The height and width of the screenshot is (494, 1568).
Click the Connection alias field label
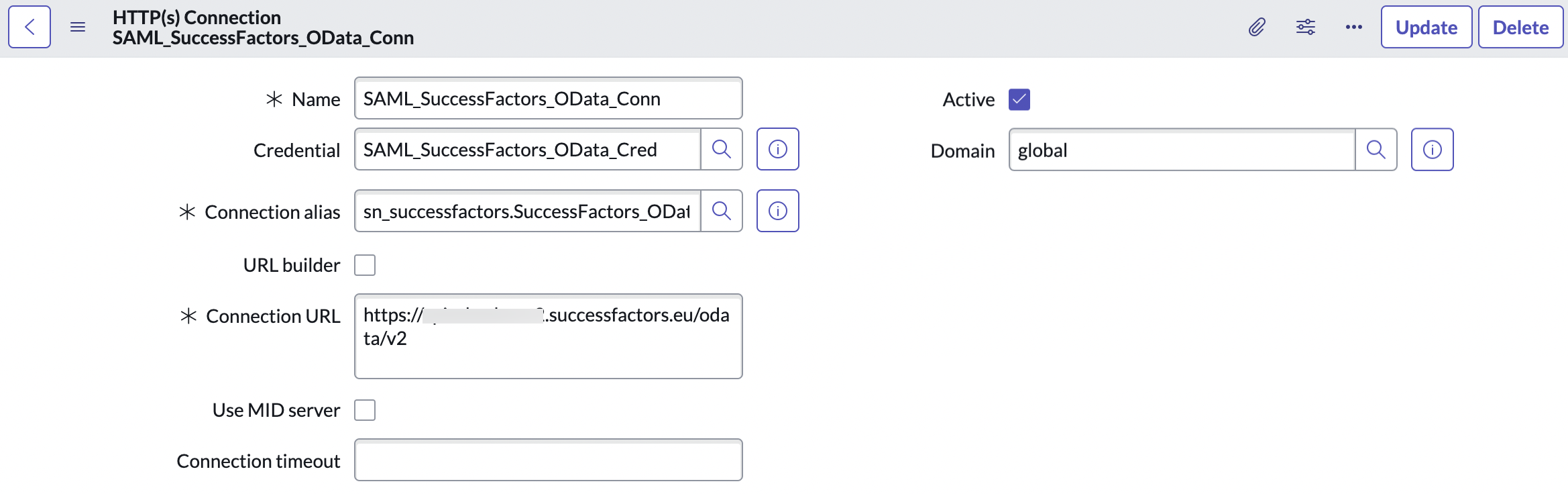click(272, 212)
